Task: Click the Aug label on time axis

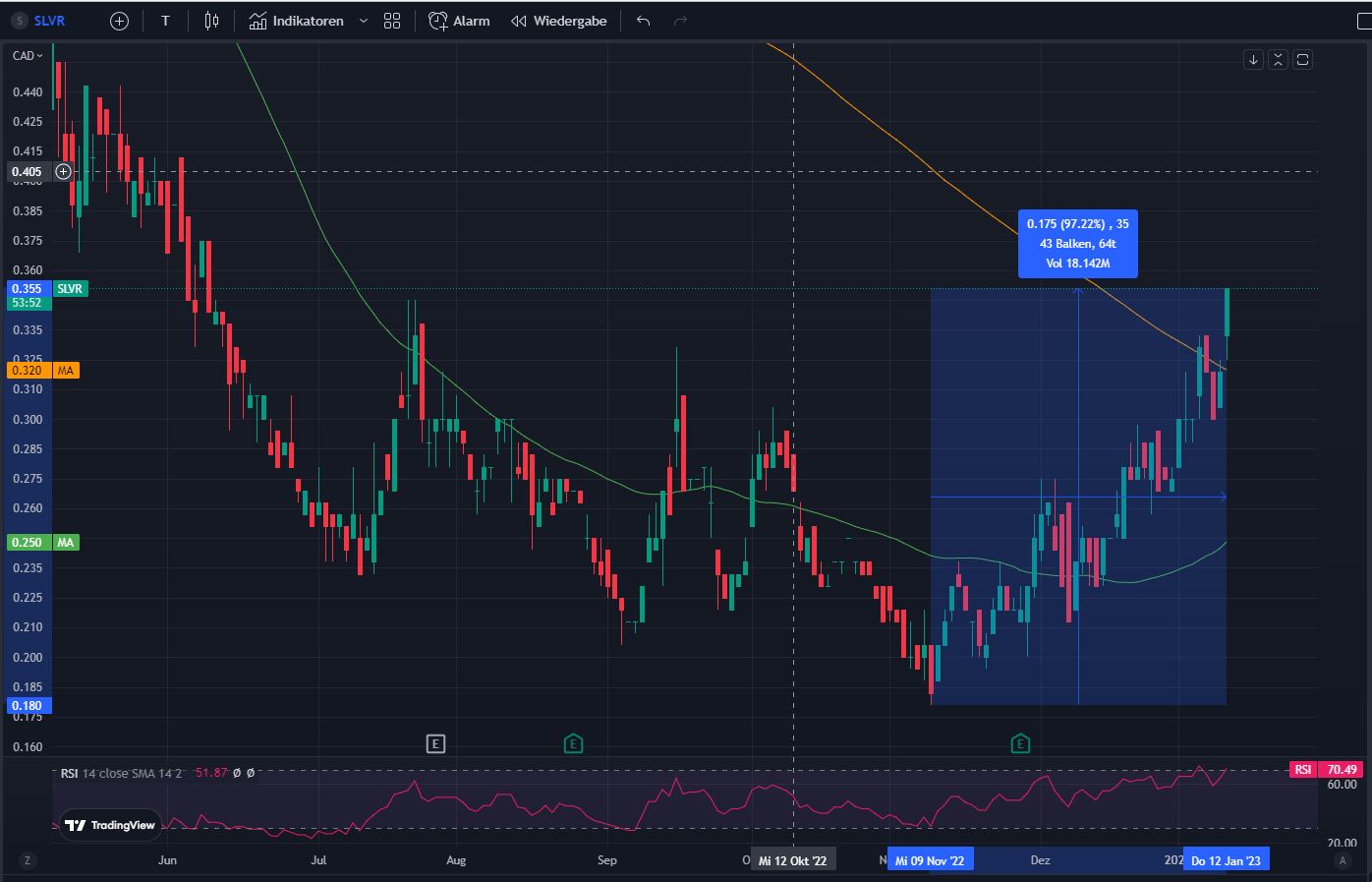Action: coord(456,860)
